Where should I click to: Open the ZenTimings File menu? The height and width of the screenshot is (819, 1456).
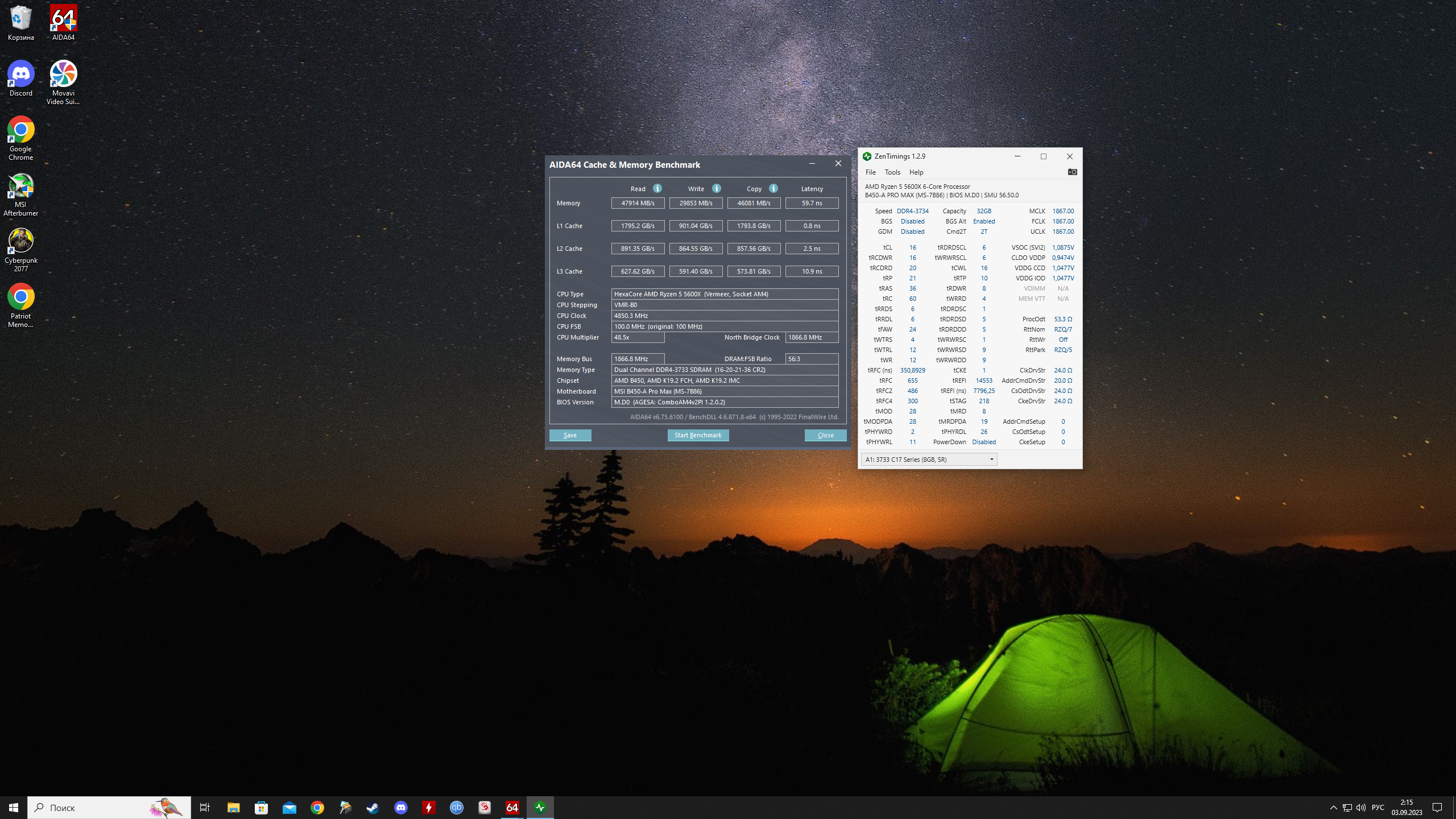click(870, 172)
